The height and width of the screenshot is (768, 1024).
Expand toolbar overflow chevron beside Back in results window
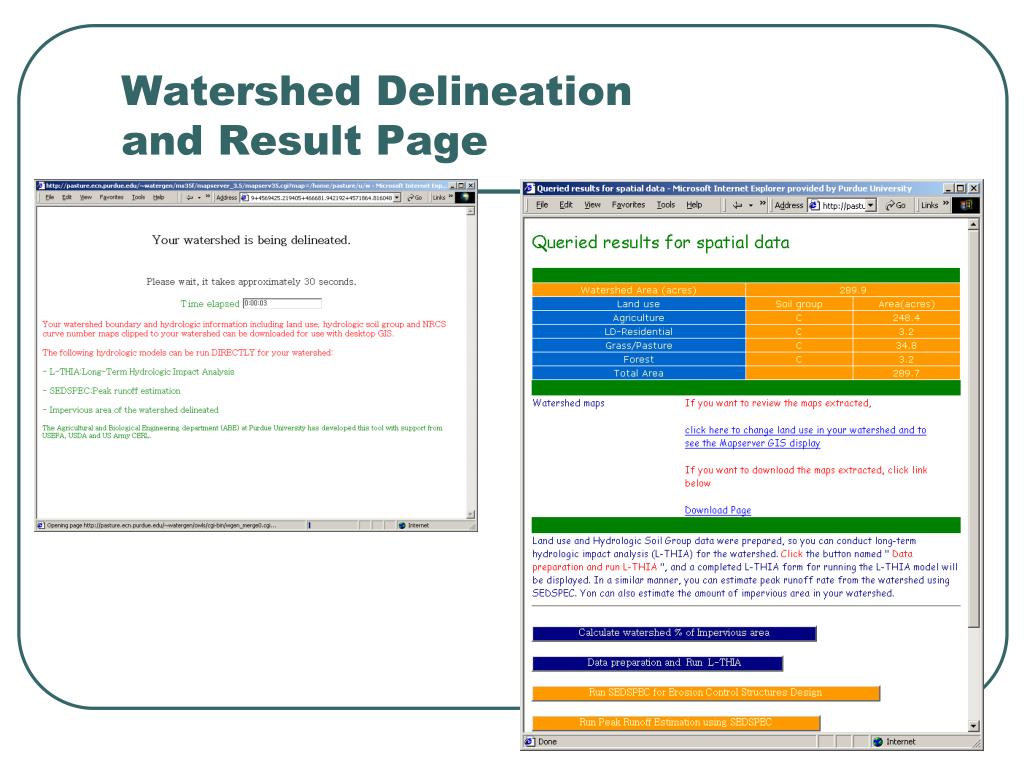(x=762, y=204)
